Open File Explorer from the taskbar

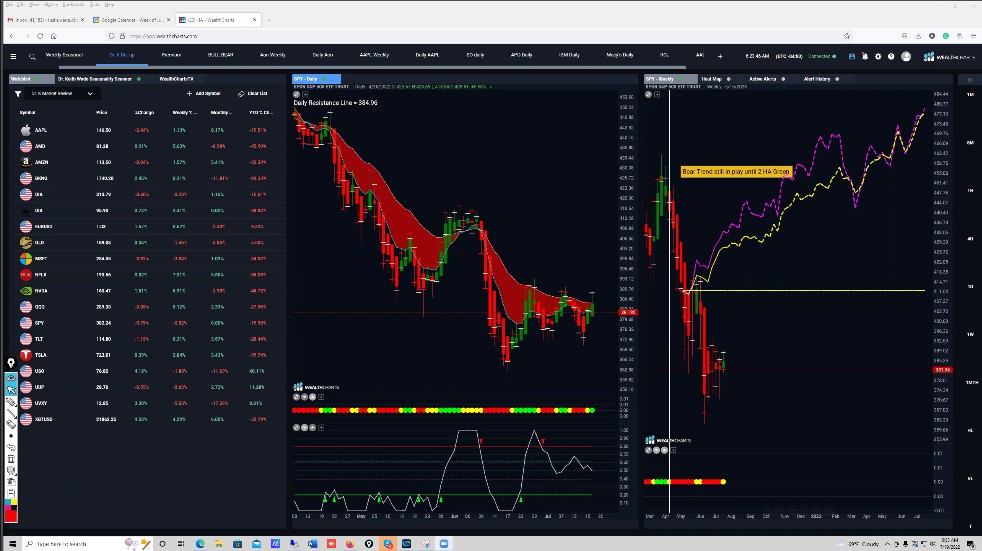[x=219, y=543]
